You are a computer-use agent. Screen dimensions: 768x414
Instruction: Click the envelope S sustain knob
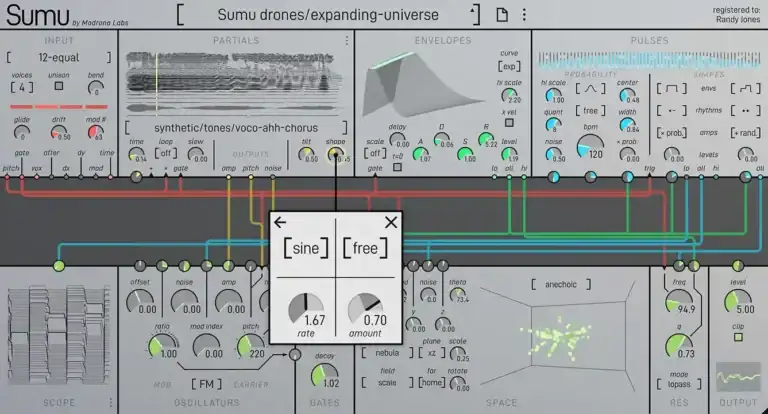(x=465, y=154)
